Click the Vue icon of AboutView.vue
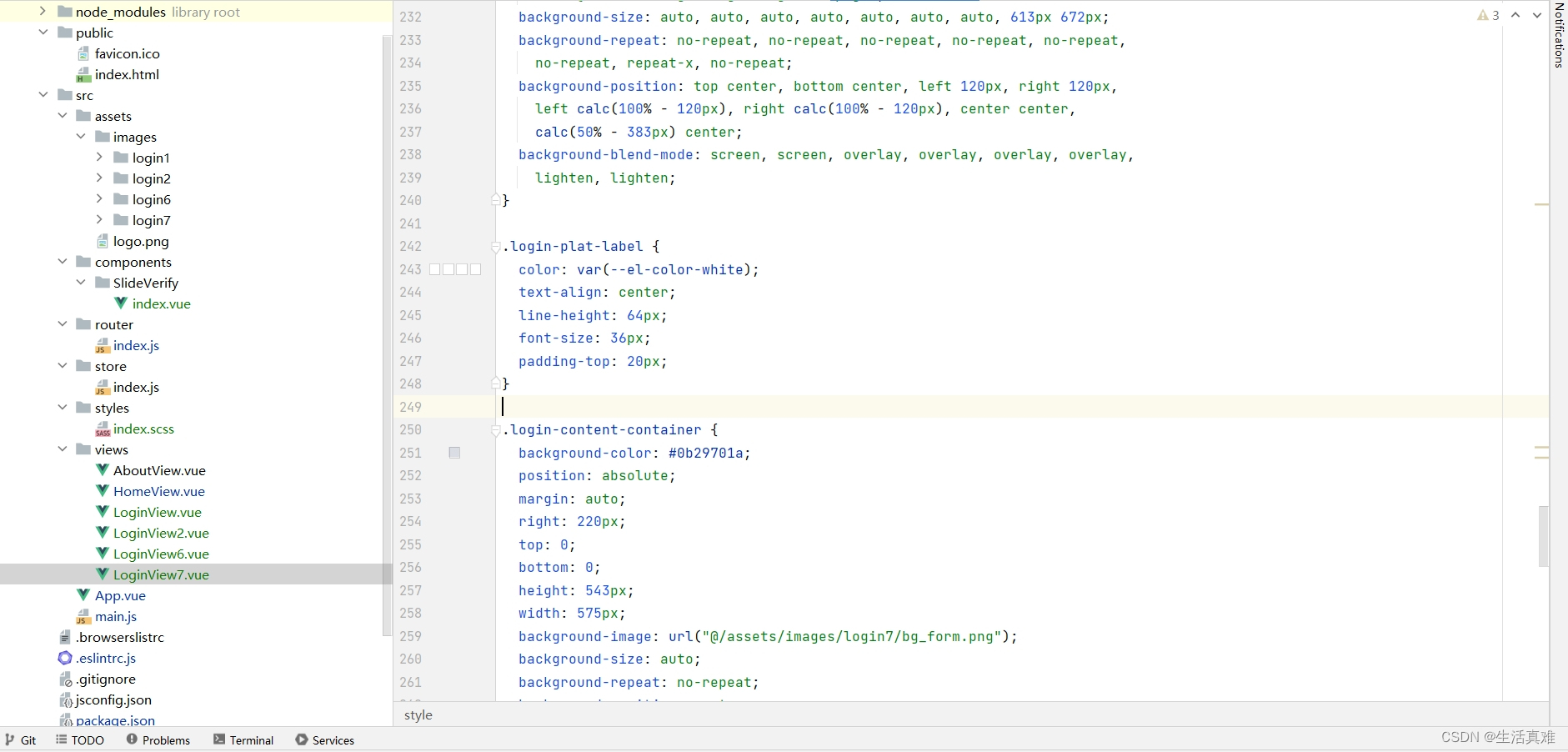This screenshot has height=752, width=1568. click(x=103, y=470)
